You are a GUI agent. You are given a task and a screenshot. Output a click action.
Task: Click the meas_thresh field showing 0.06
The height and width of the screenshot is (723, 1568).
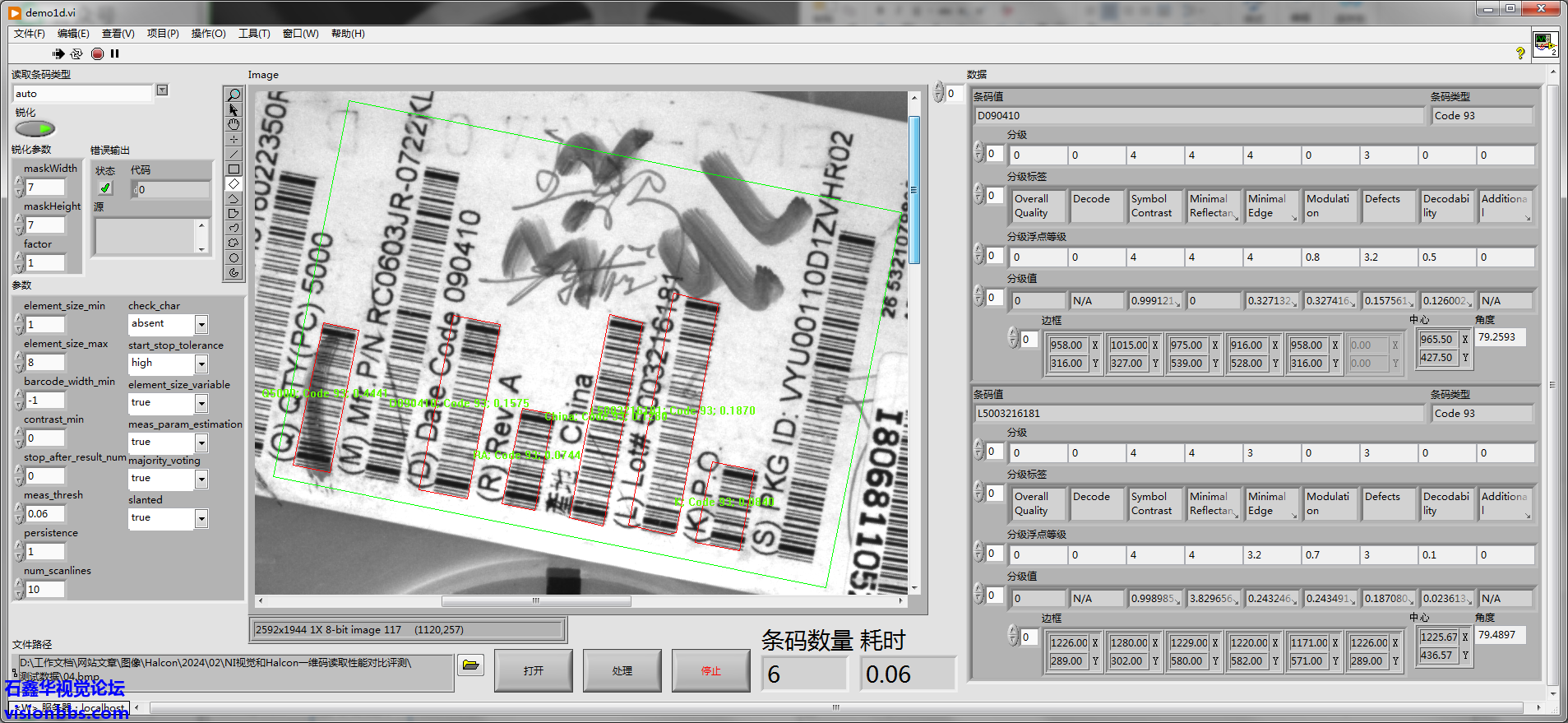[45, 514]
